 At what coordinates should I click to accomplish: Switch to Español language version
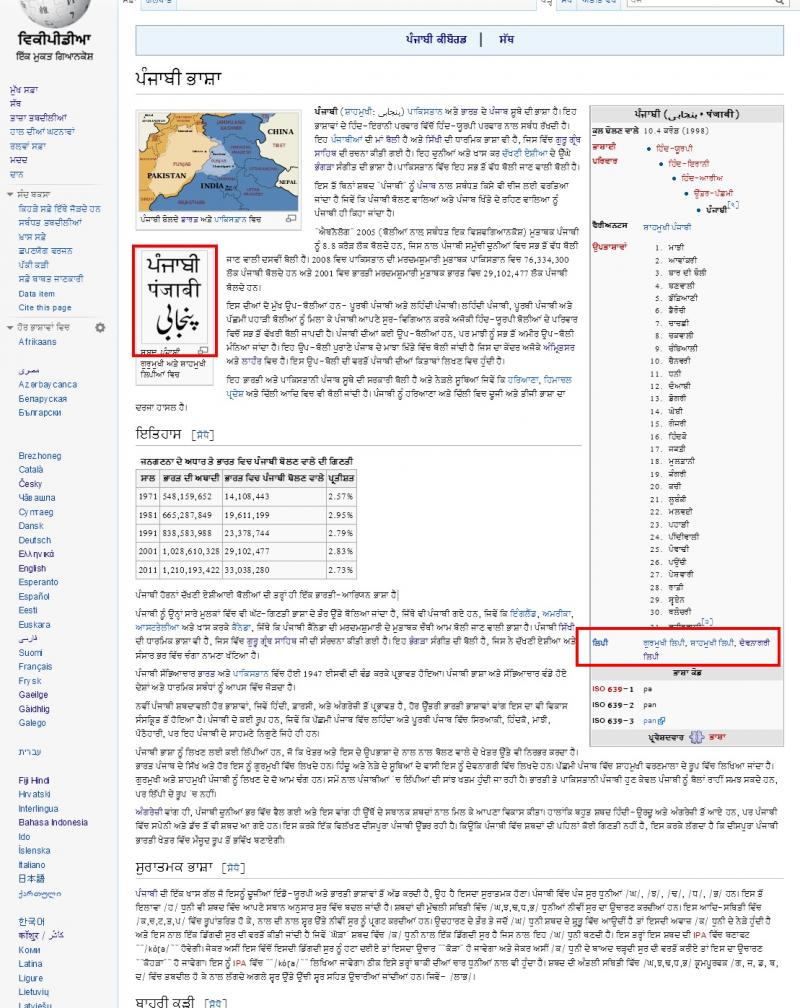34,597
